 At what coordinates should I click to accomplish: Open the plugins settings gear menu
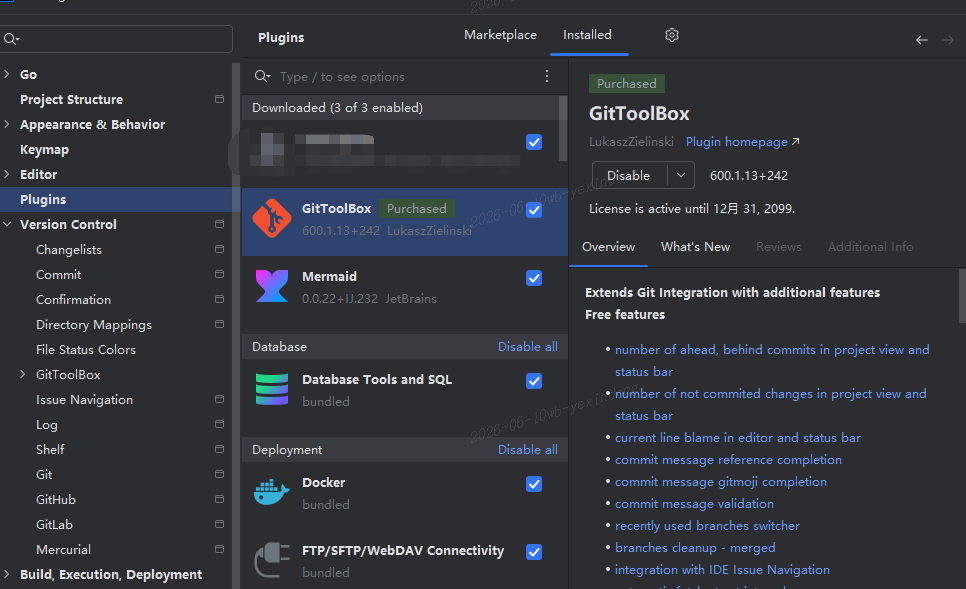pos(672,35)
